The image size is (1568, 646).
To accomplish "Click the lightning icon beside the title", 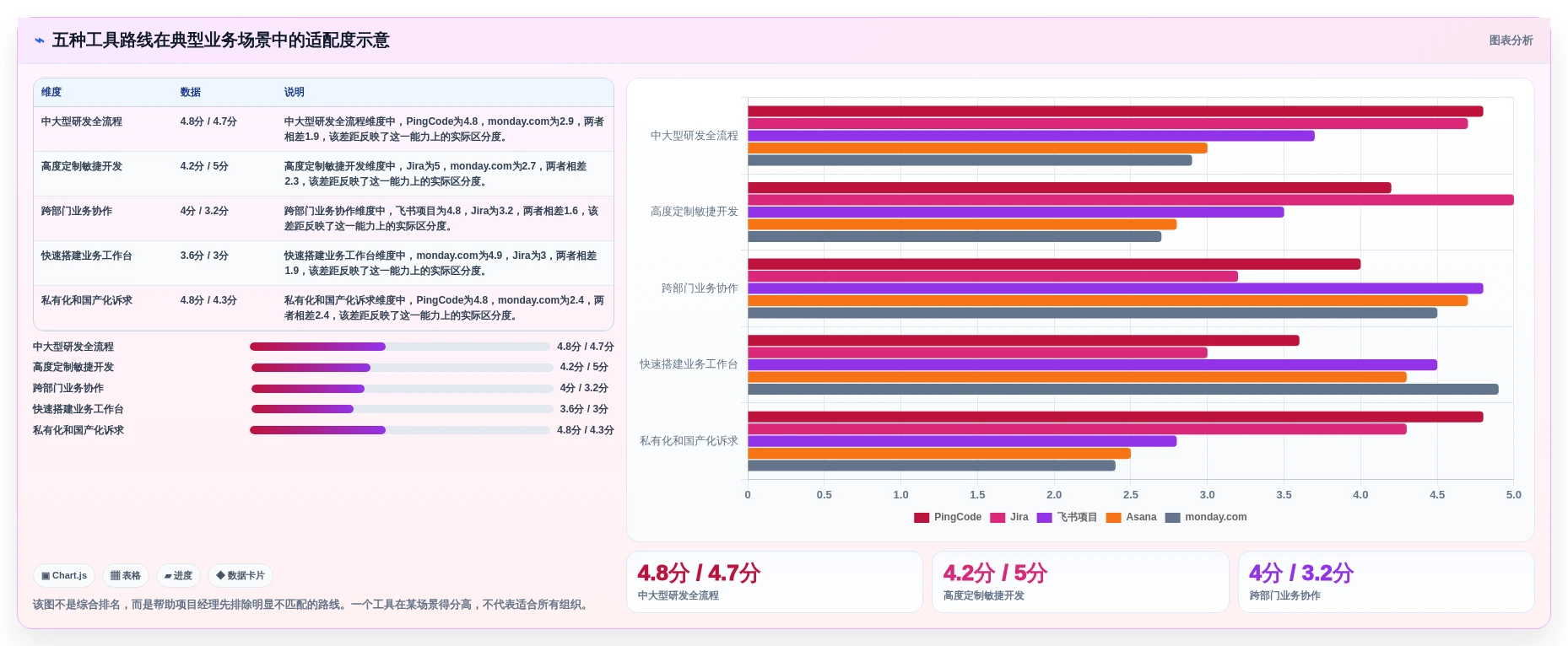I will click(x=39, y=40).
